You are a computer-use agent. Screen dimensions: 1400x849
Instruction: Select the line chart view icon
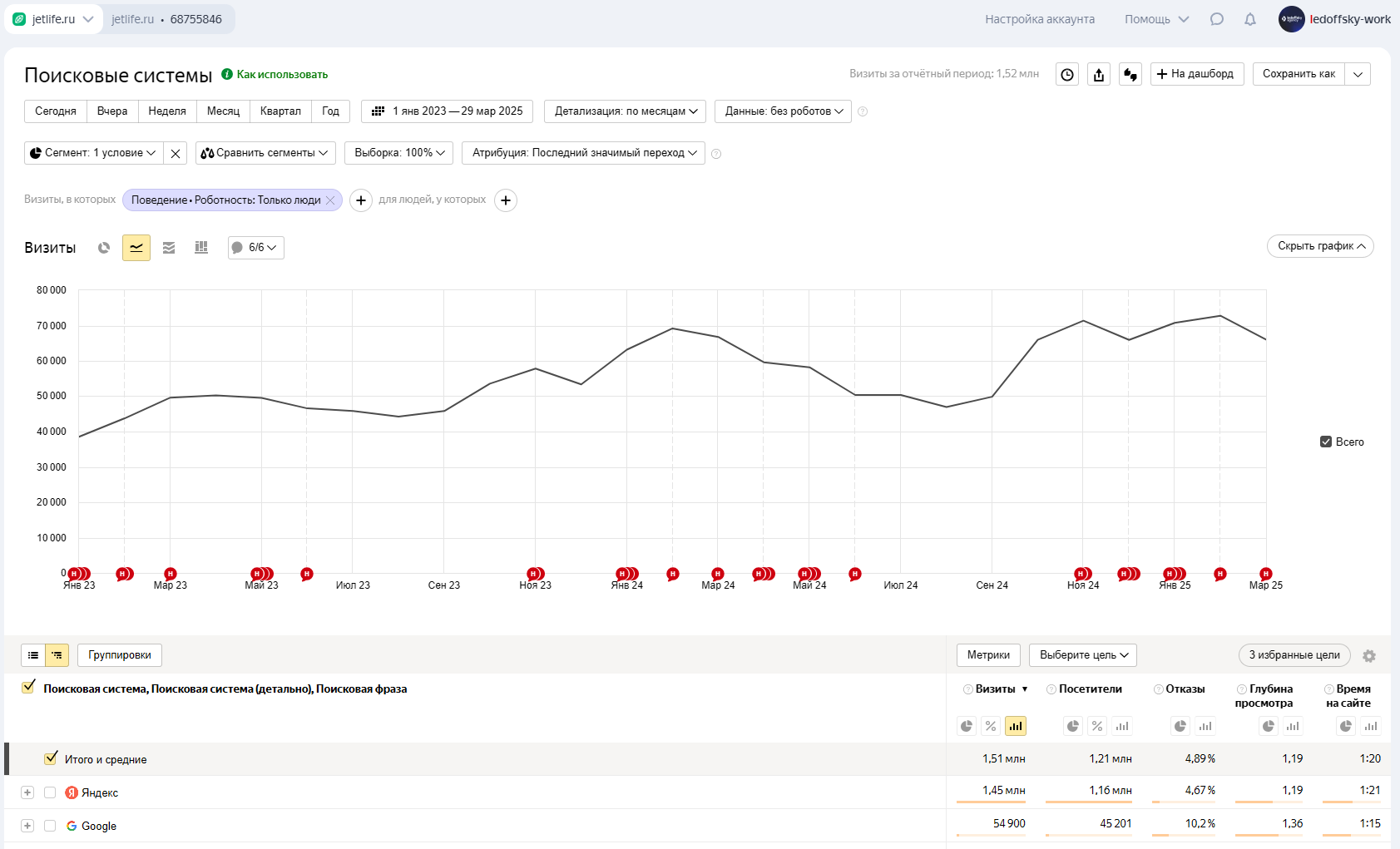136,248
